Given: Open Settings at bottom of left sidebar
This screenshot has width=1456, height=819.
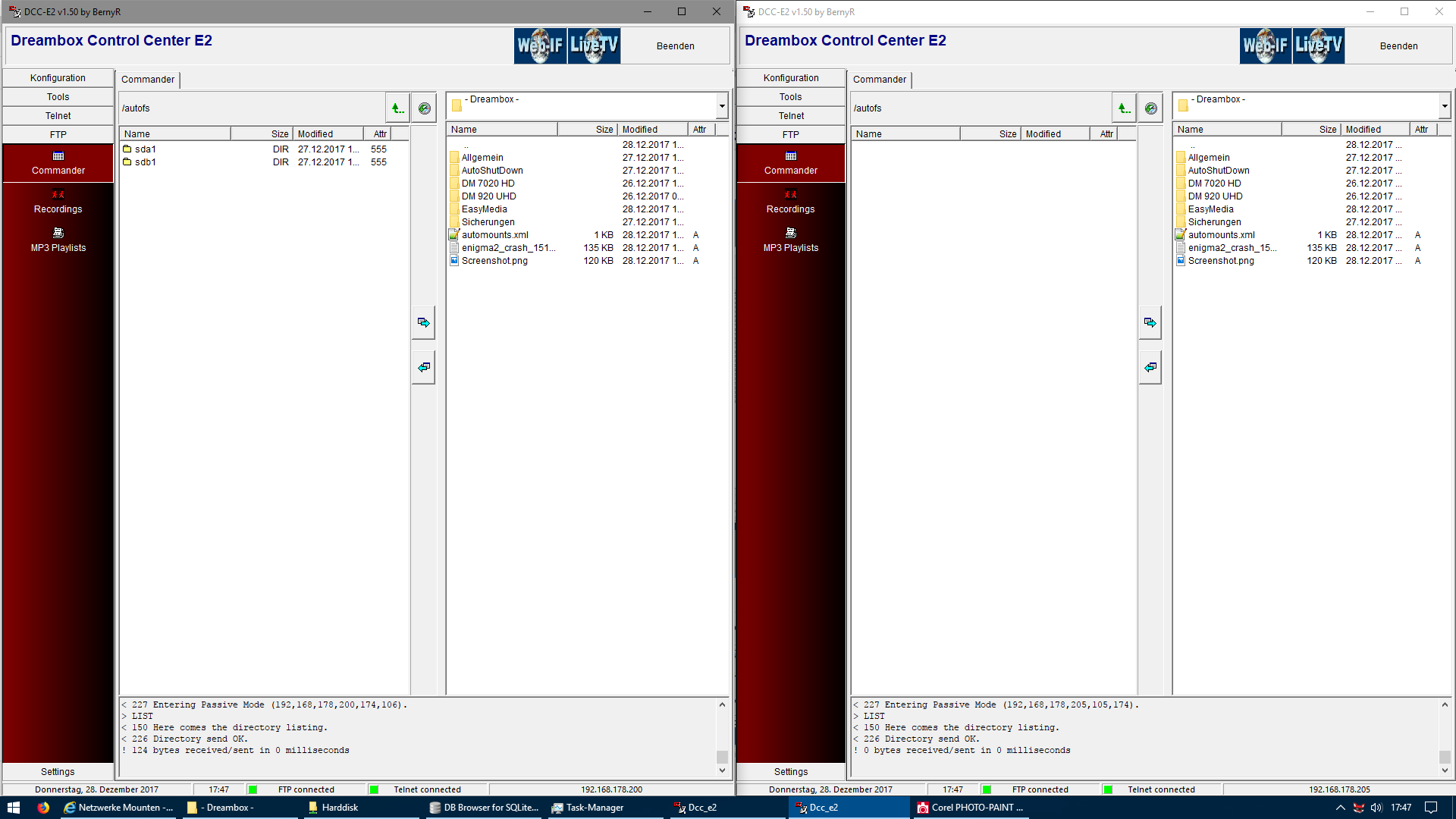Looking at the screenshot, I should (58, 772).
